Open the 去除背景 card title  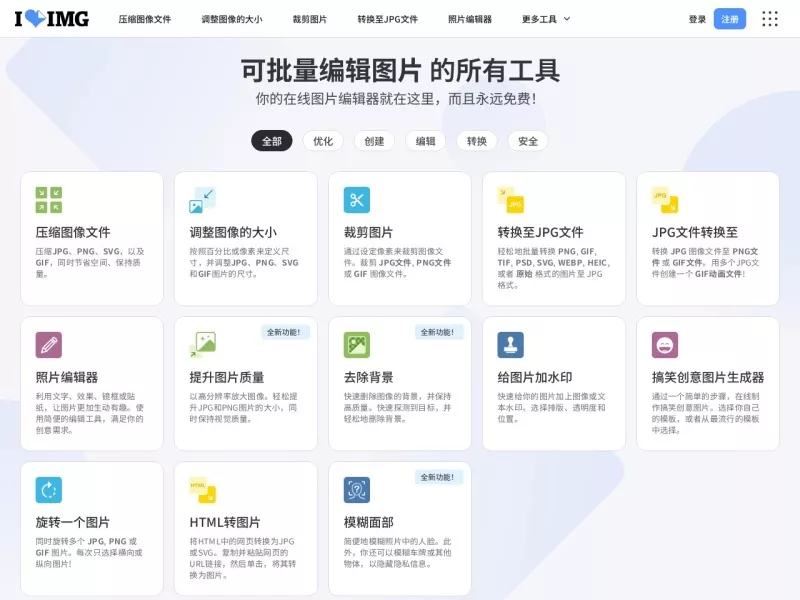pyautogui.click(x=368, y=377)
